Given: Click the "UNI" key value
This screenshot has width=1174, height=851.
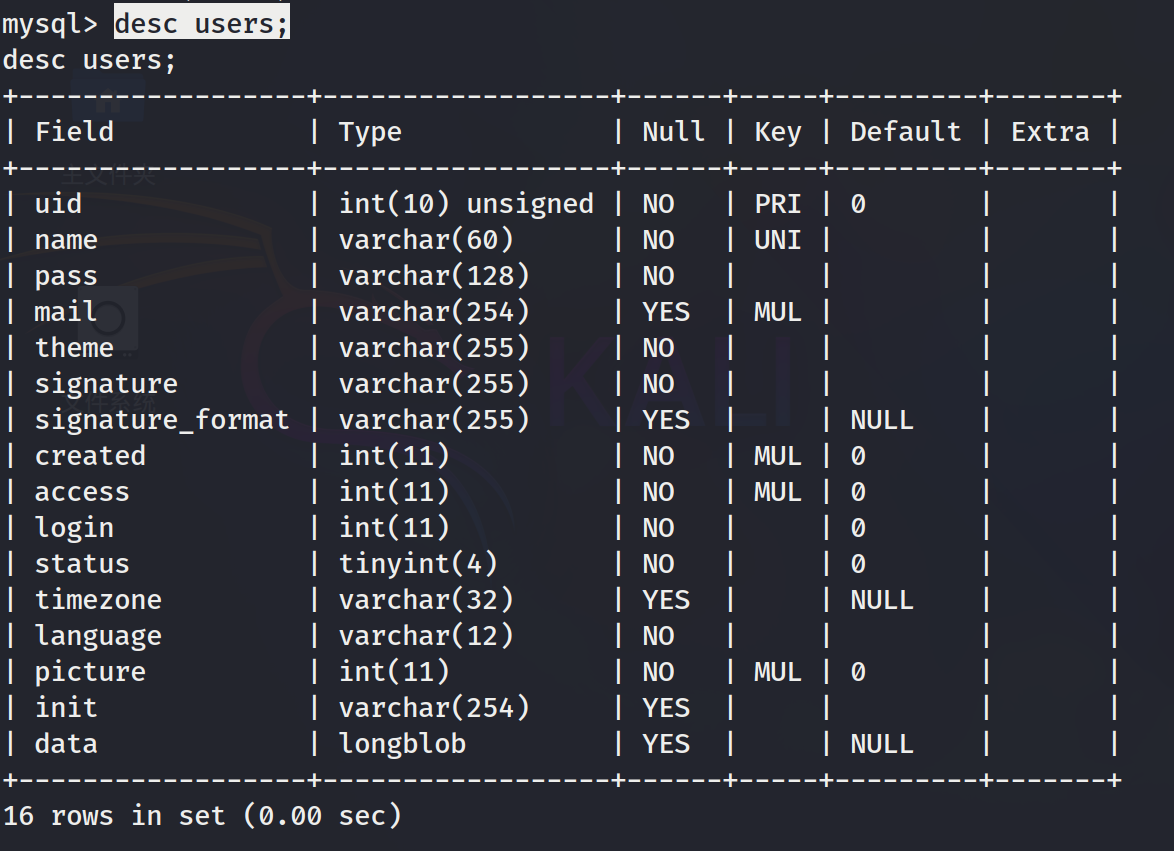Looking at the screenshot, I should 778,240.
